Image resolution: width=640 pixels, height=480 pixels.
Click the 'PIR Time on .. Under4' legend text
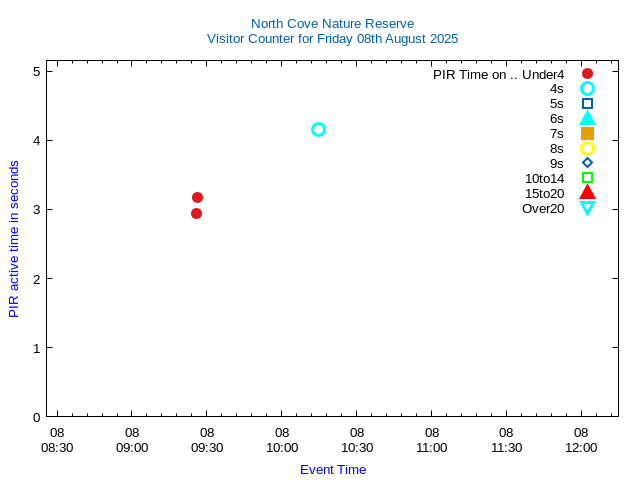[498, 74]
